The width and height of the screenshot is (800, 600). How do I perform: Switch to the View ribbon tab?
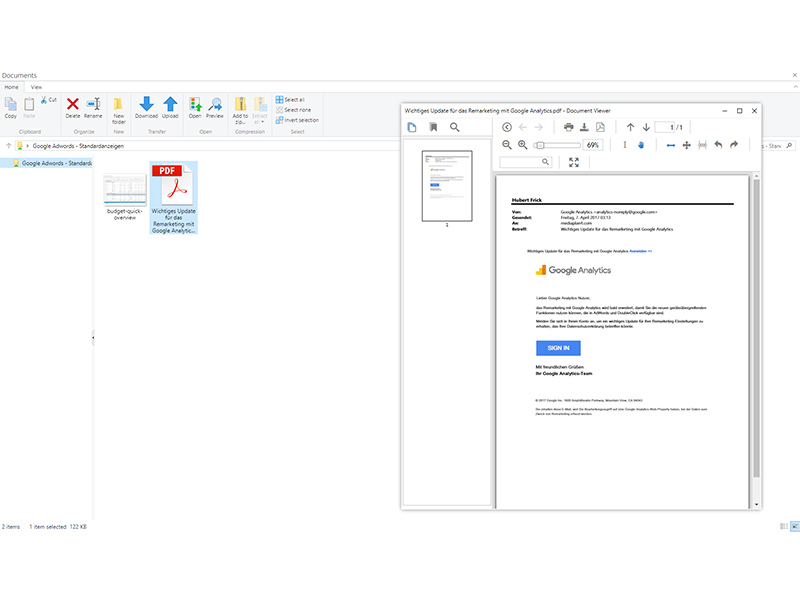coord(36,87)
